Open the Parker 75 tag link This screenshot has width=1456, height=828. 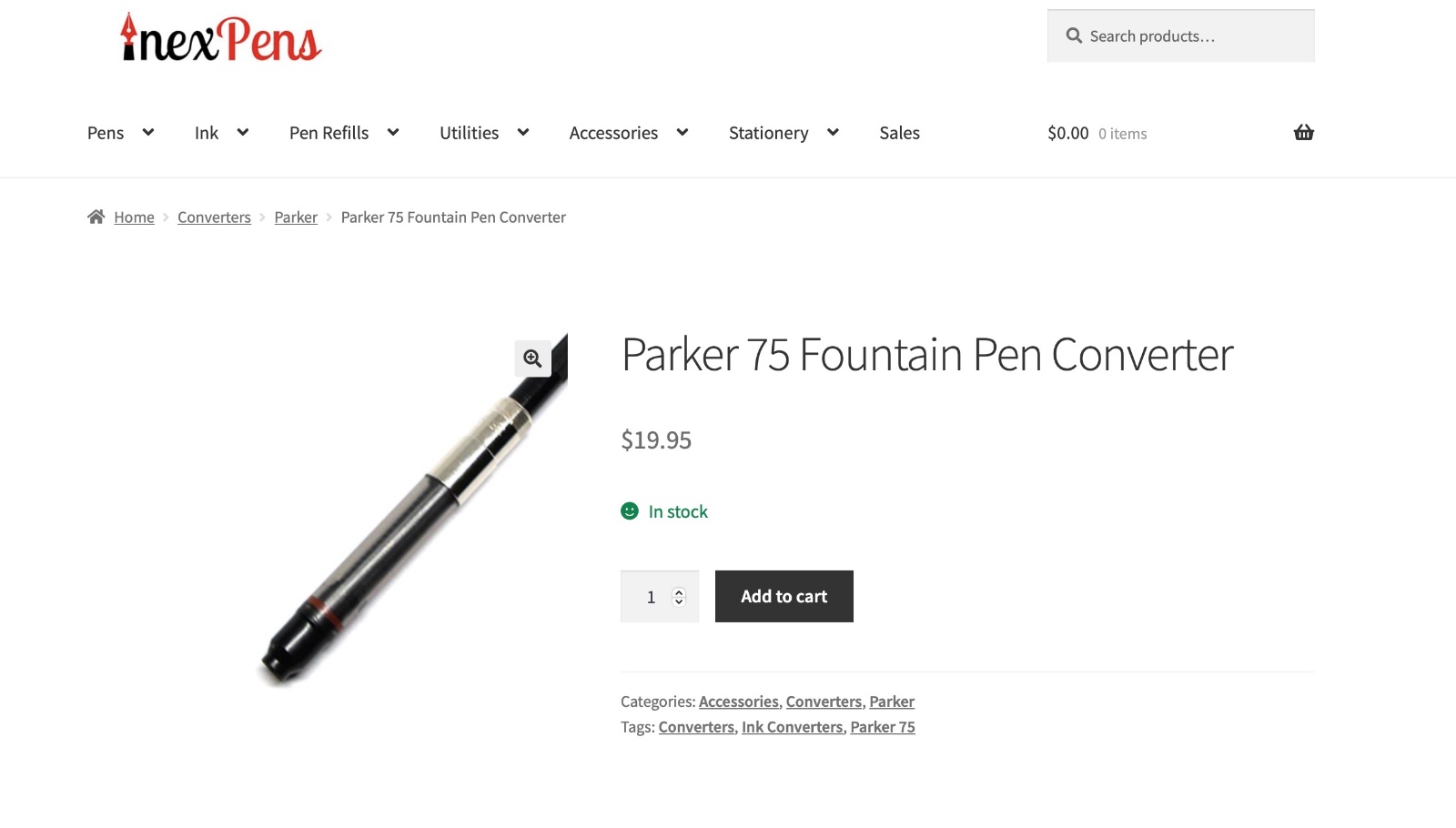coord(883,727)
